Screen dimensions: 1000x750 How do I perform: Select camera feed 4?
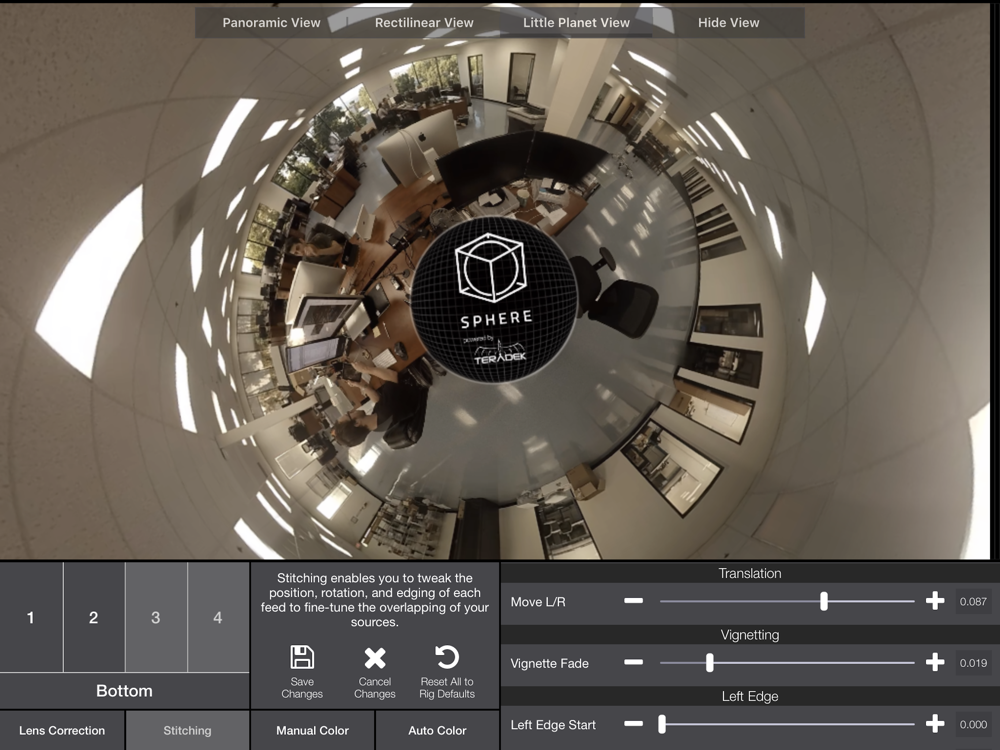(x=217, y=617)
